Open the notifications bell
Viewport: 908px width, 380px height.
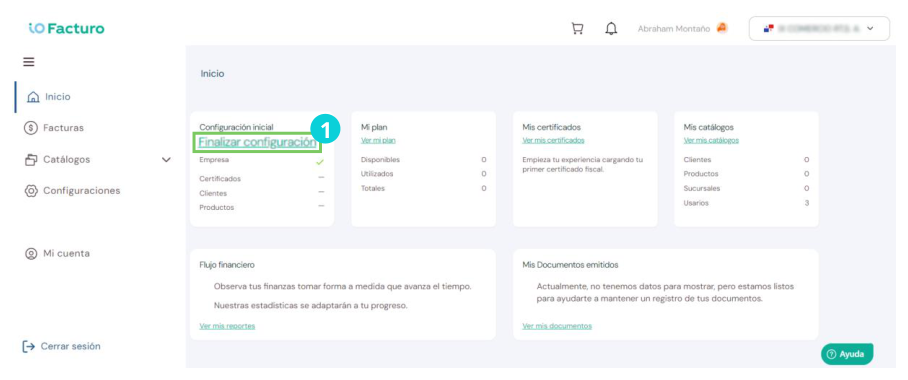(611, 28)
